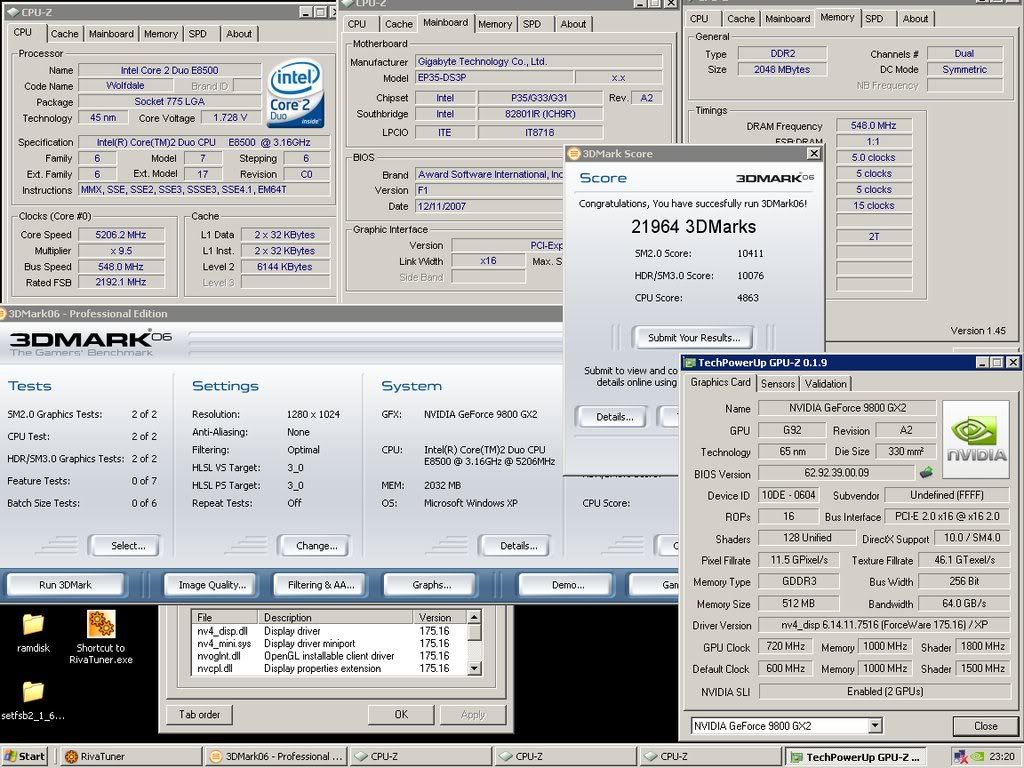1024x768 pixels.
Task: Click the NVIDIA logo in GPU-Z
Action: pos(976,440)
